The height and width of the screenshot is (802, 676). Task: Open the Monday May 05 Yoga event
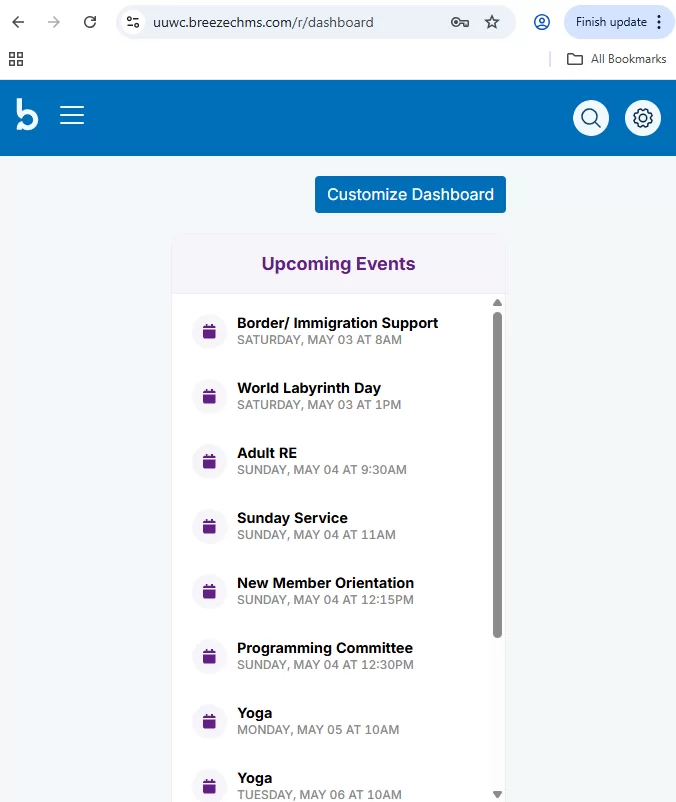tap(254, 713)
